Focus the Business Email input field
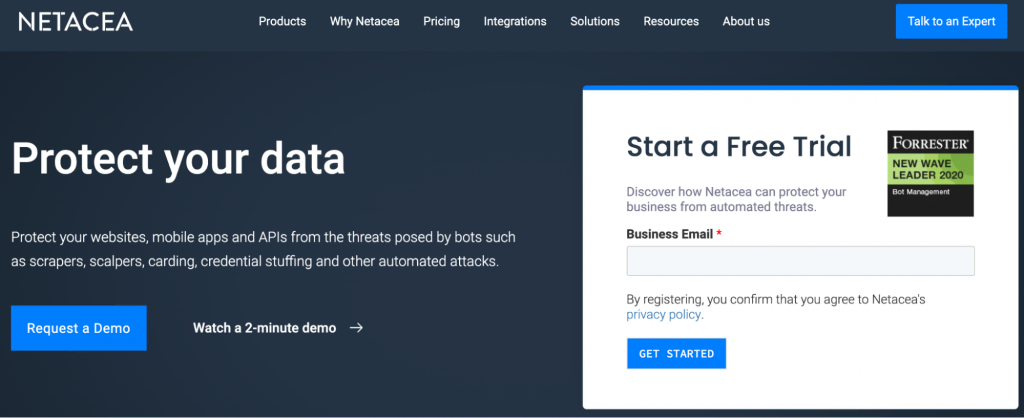1024x418 pixels. click(800, 261)
